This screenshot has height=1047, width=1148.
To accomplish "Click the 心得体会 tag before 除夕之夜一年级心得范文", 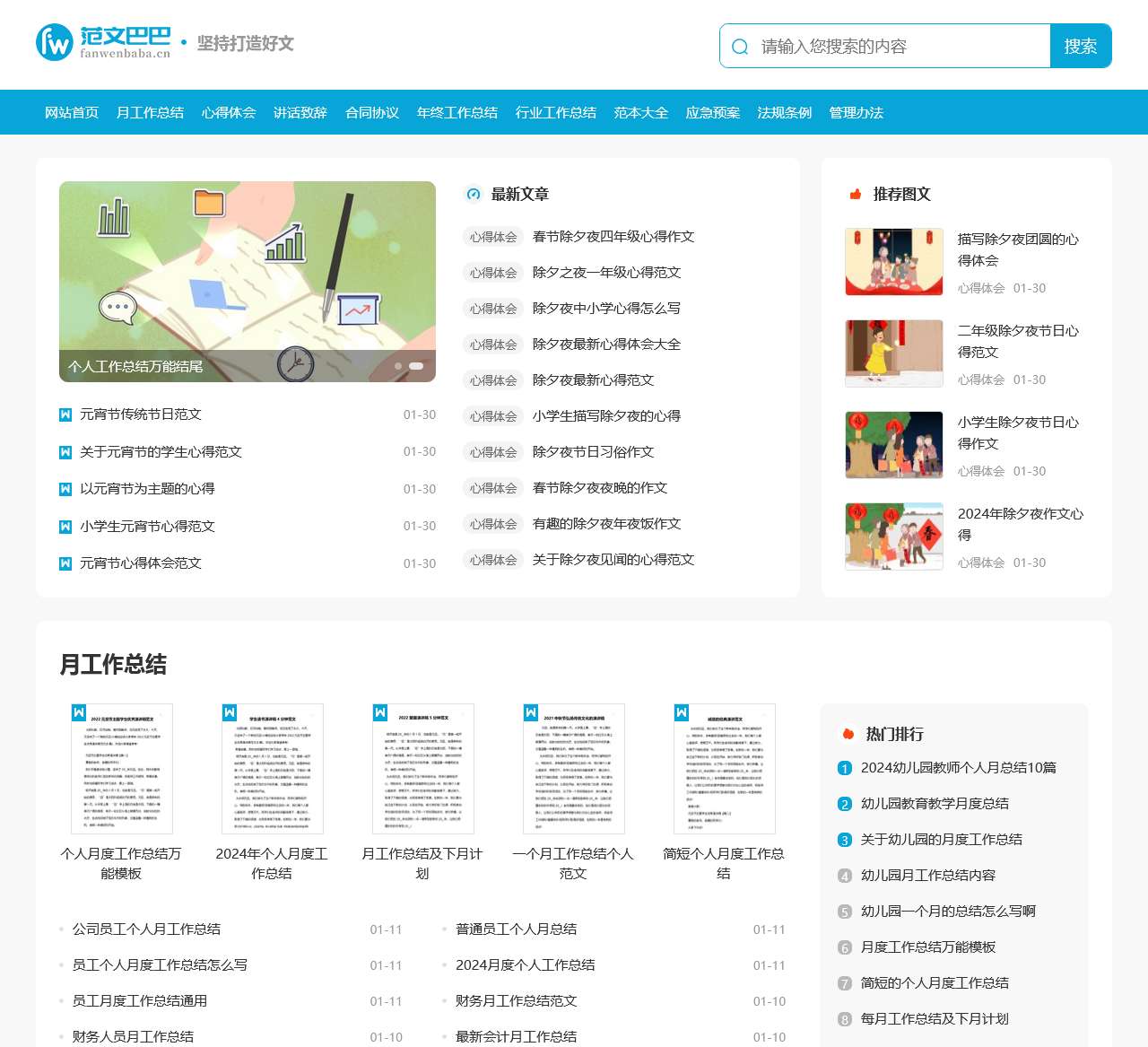I will click(x=492, y=273).
